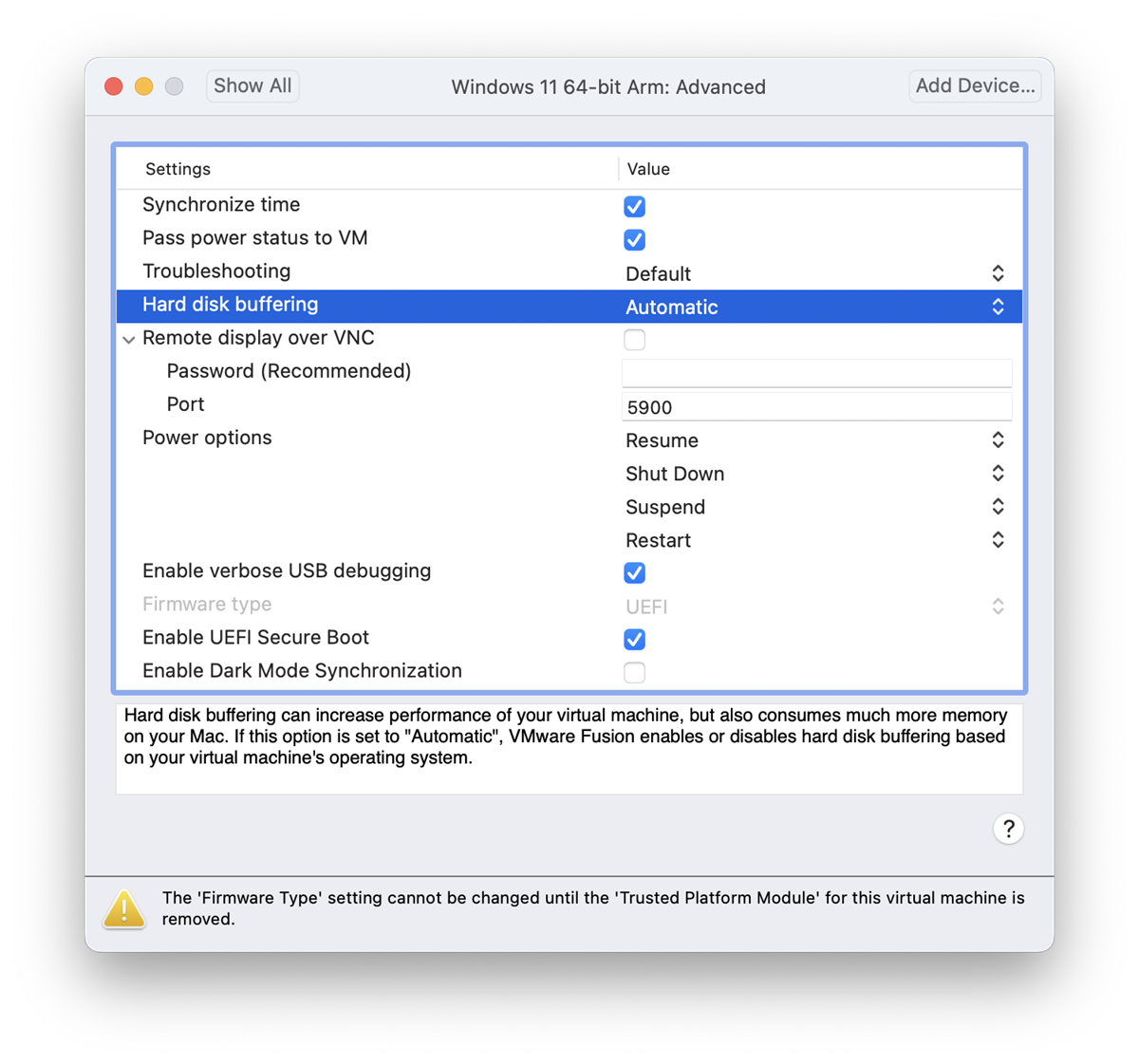The image size is (1139, 1064).
Task: Click the Enable UEFI Secure Boot label
Action: pyautogui.click(x=255, y=637)
